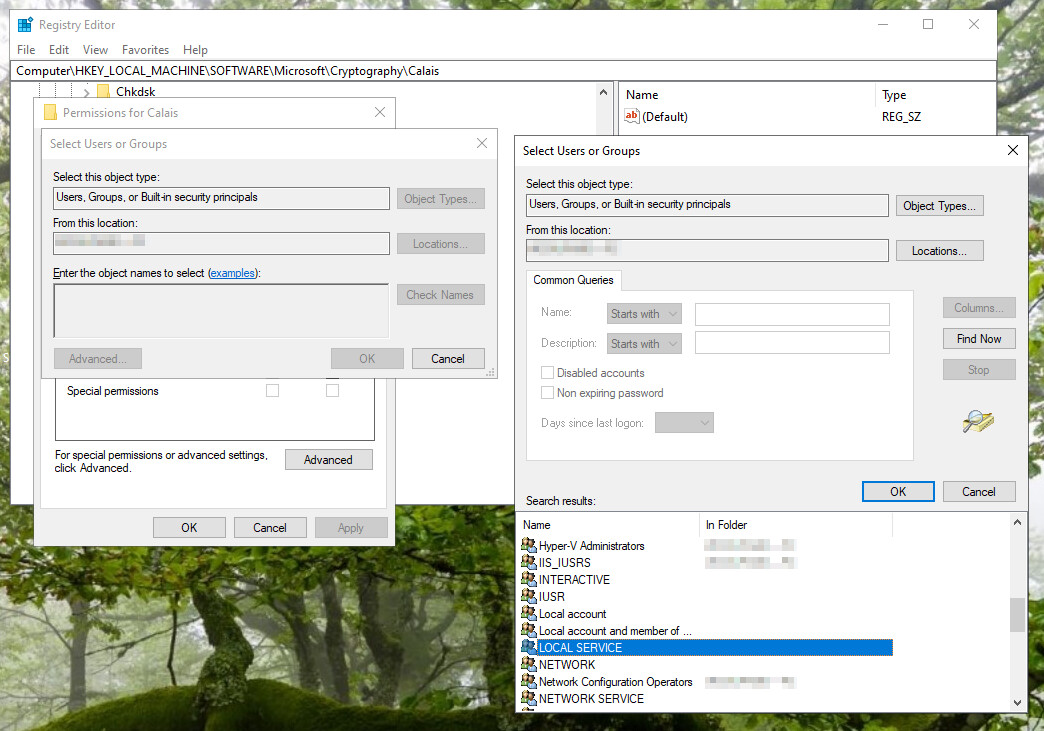Screen dimensions: 1044x731
Task: Click the Name column header in results
Action: (609, 525)
